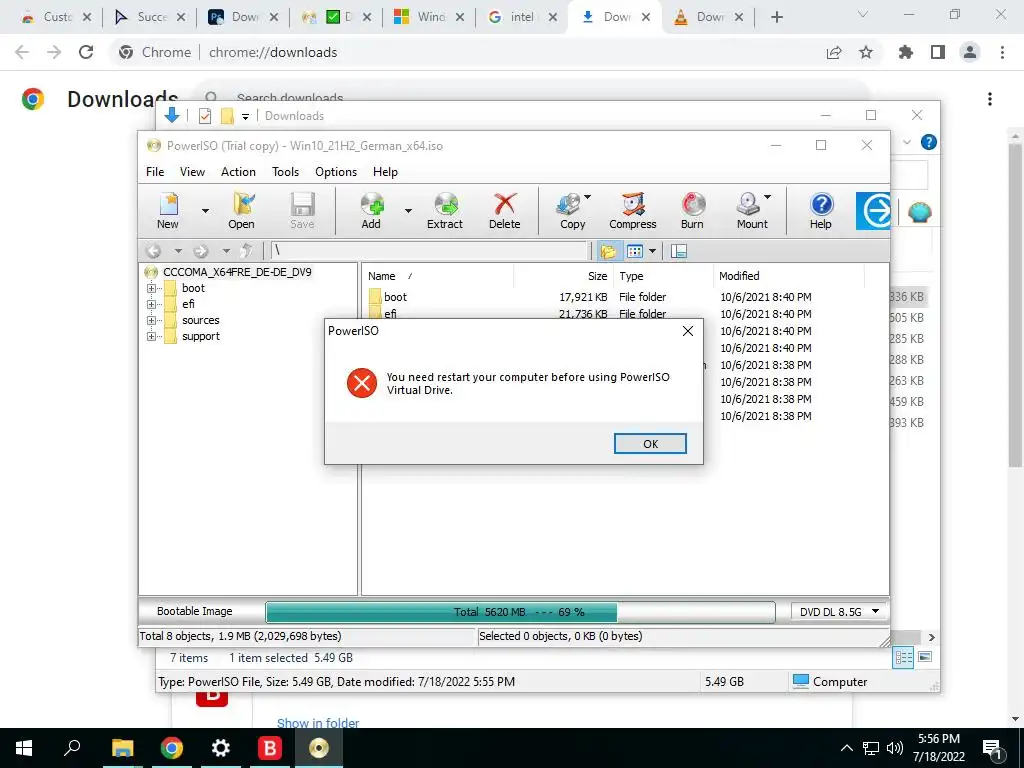The image size is (1024, 768).
Task: Open the Action menu in PowerISO
Action: pos(238,172)
